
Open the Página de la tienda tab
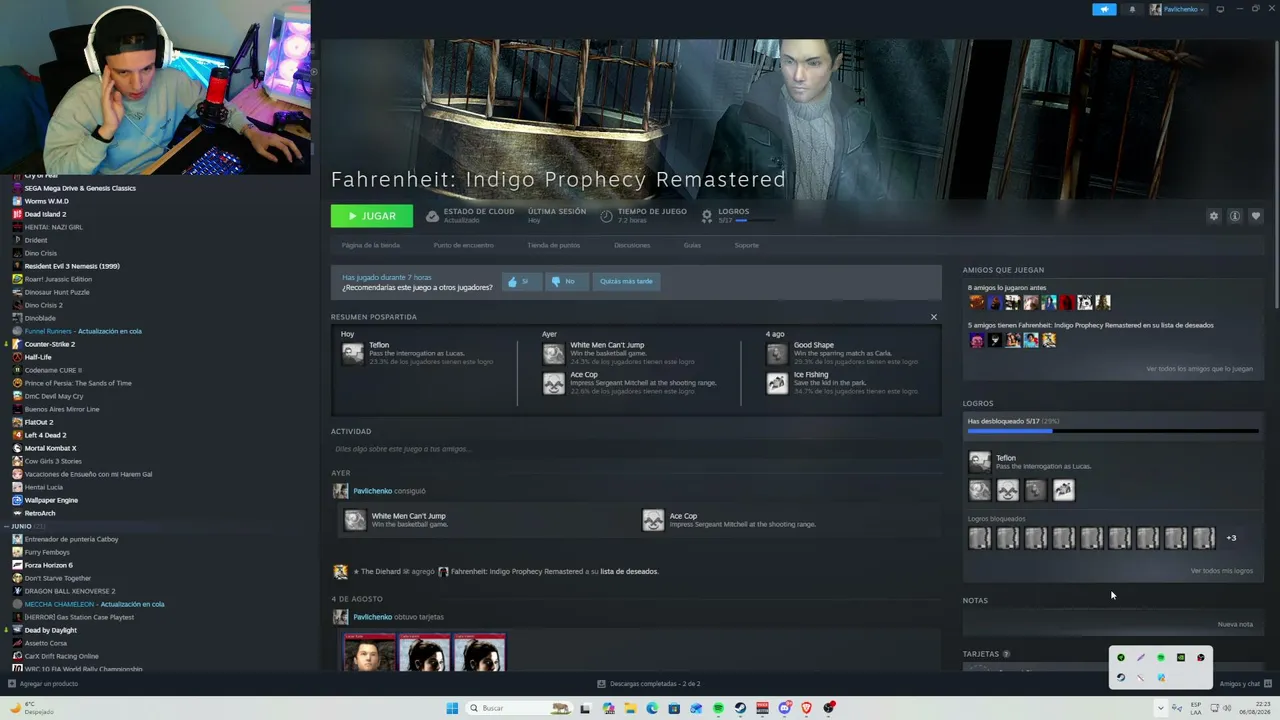371,245
